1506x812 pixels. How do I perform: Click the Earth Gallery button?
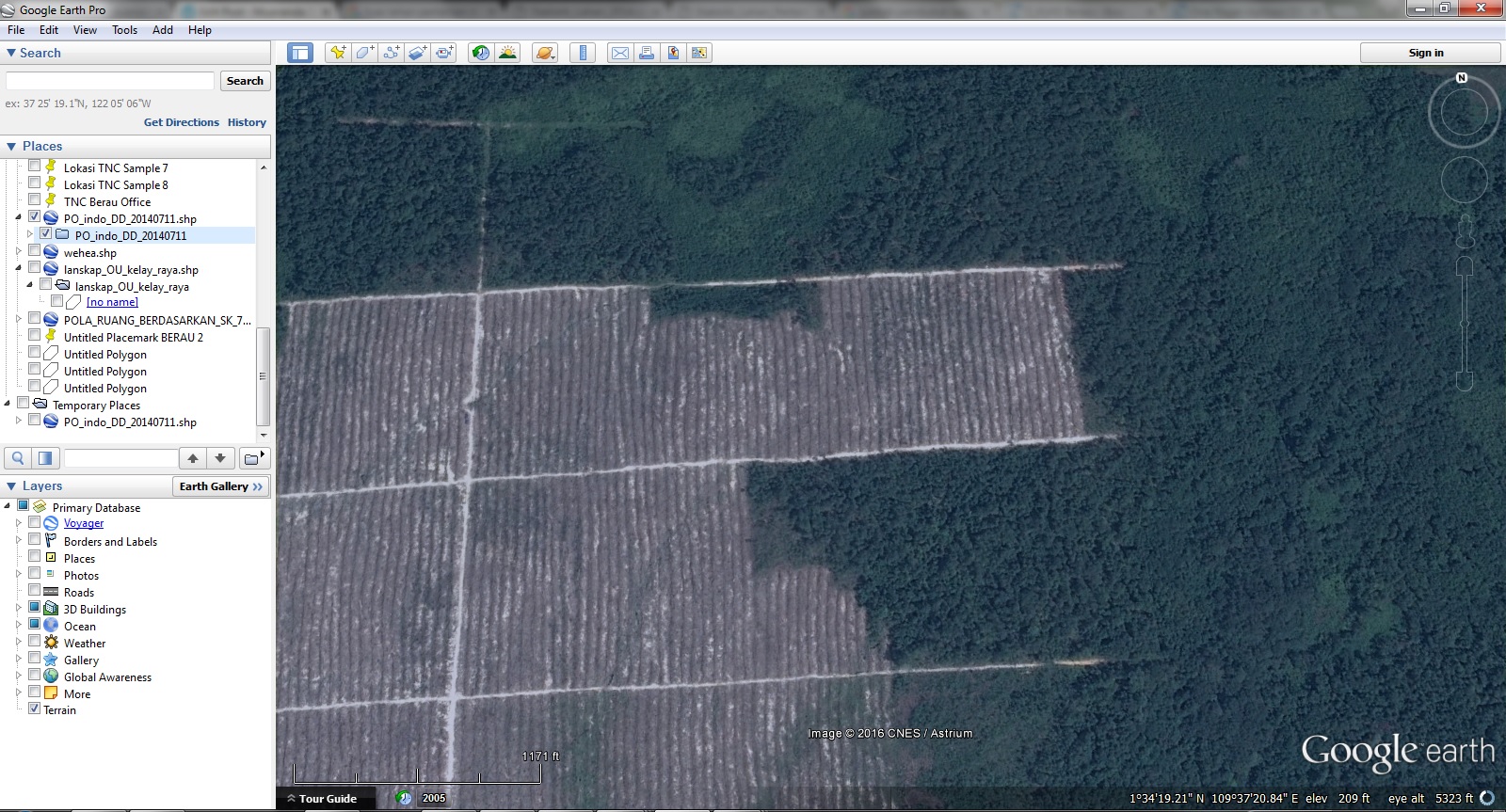coord(221,486)
